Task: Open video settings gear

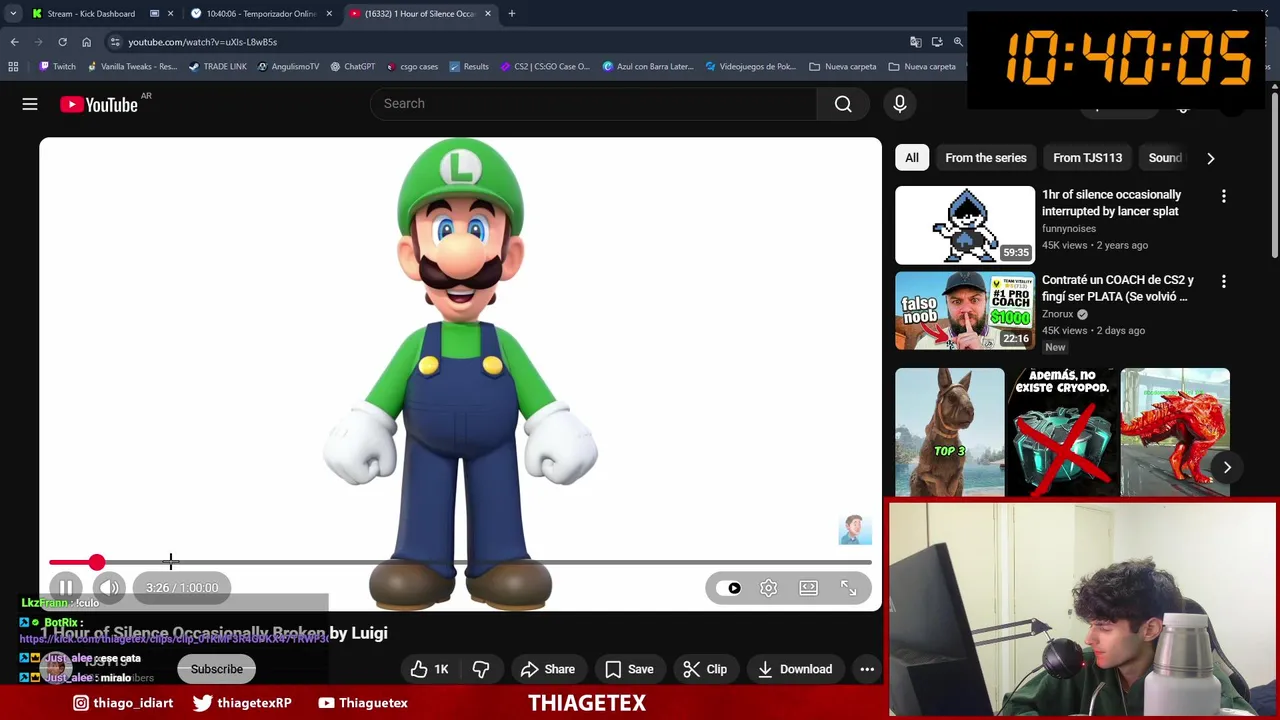Action: click(x=768, y=588)
